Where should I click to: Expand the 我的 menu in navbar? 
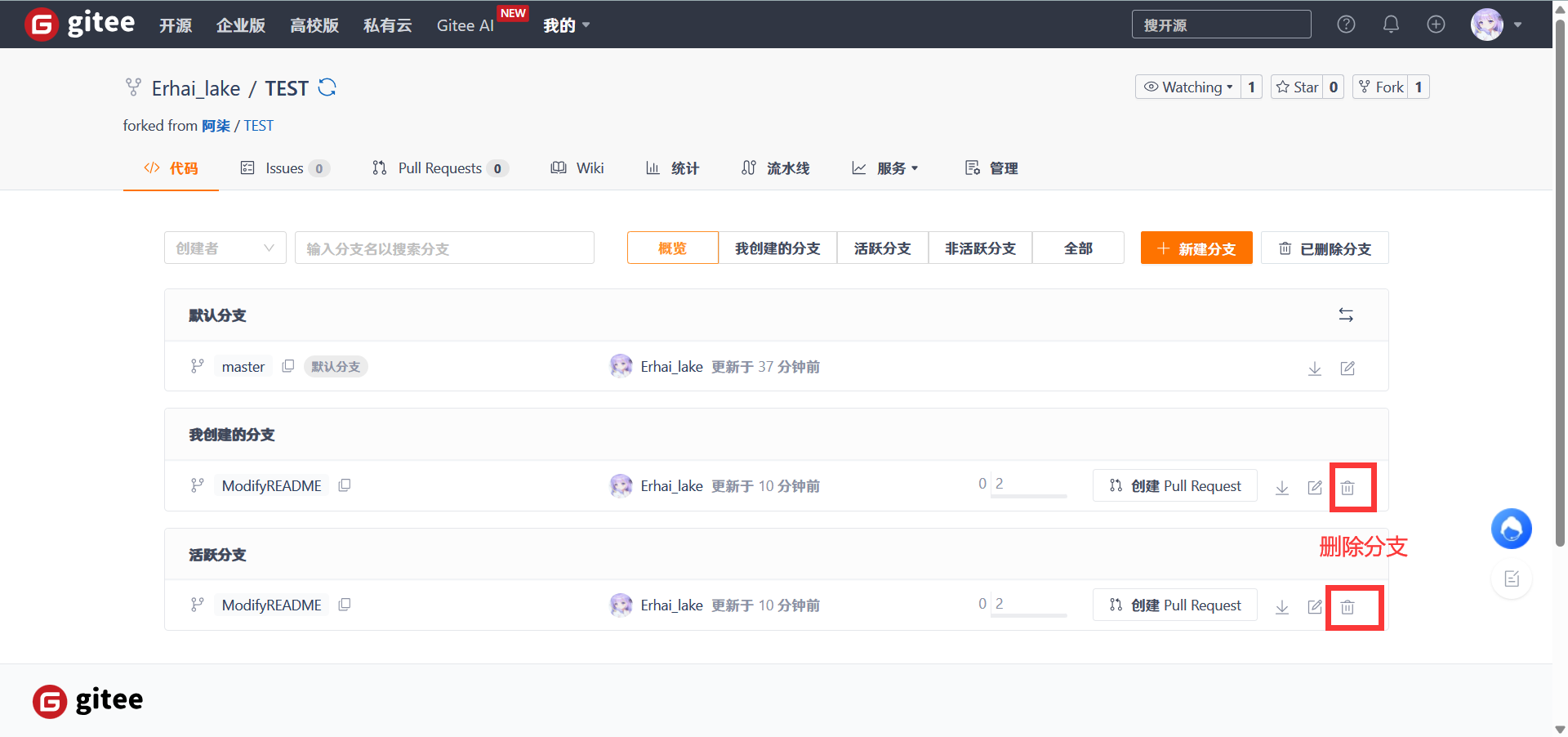566,25
